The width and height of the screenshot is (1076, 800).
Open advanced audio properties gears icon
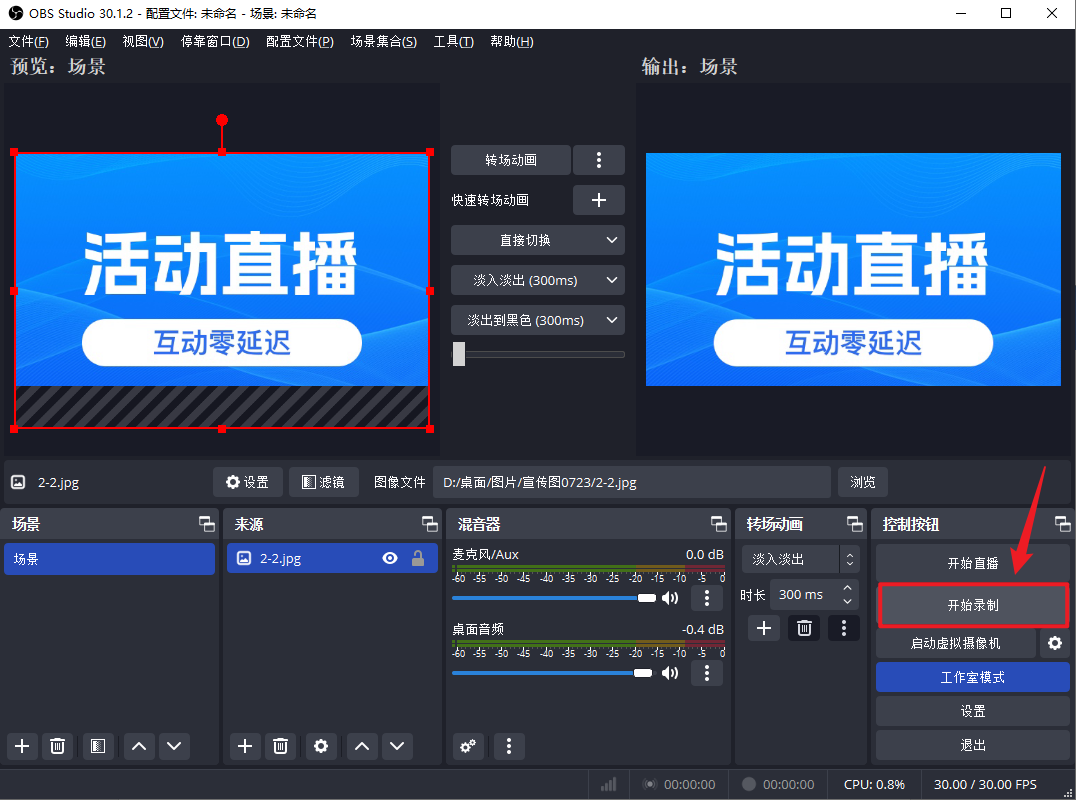[x=468, y=746]
